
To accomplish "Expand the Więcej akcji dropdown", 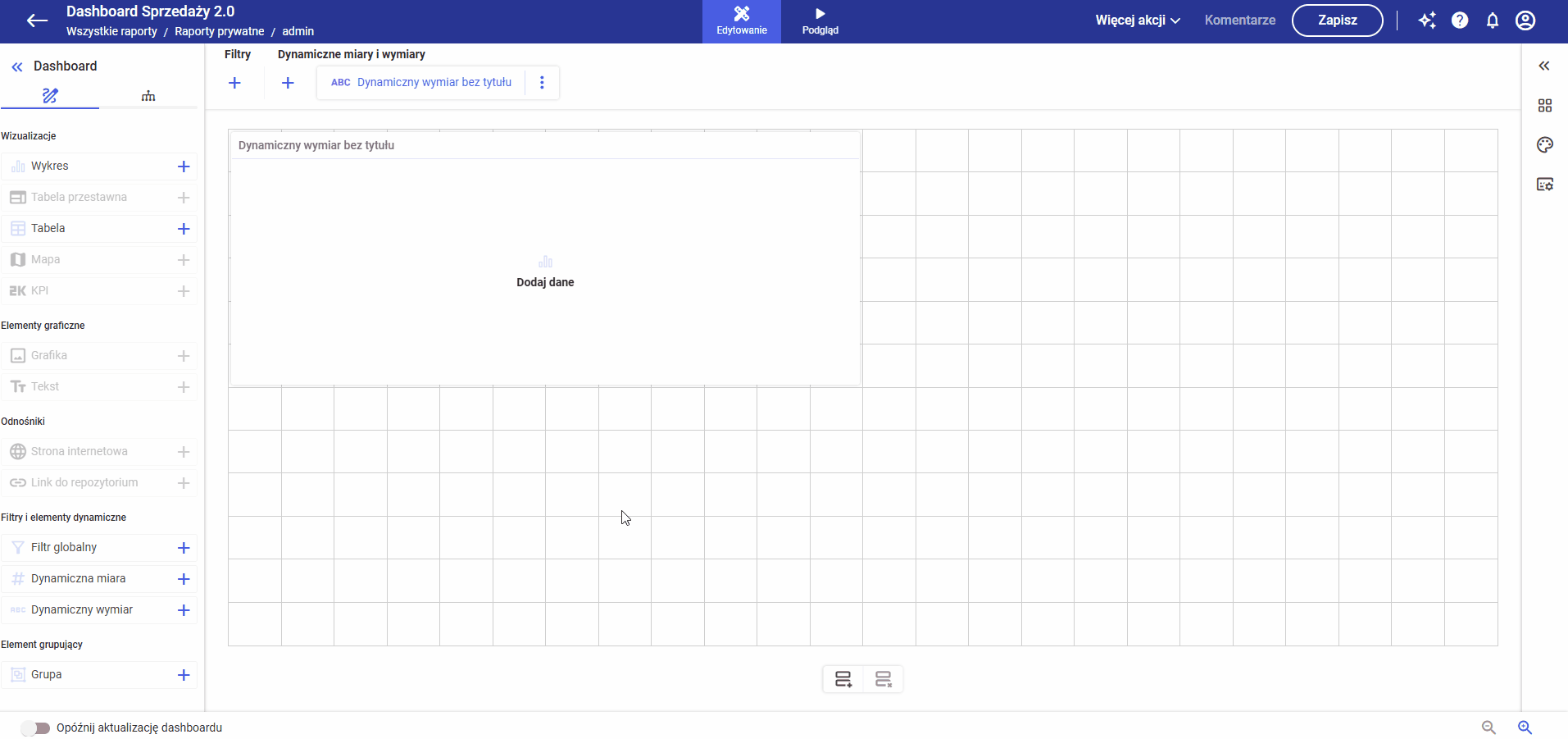I will pos(1138,21).
